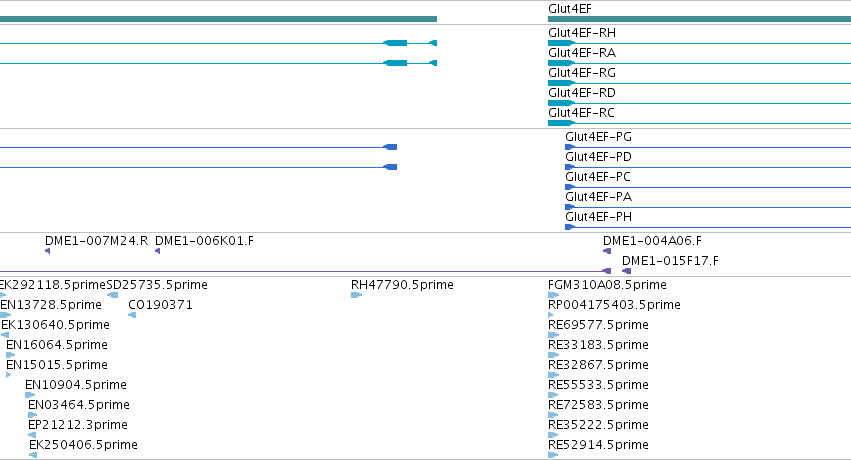Click the Glut4EF-RC transcript exon
851x460 pixels.
(x=561, y=123)
